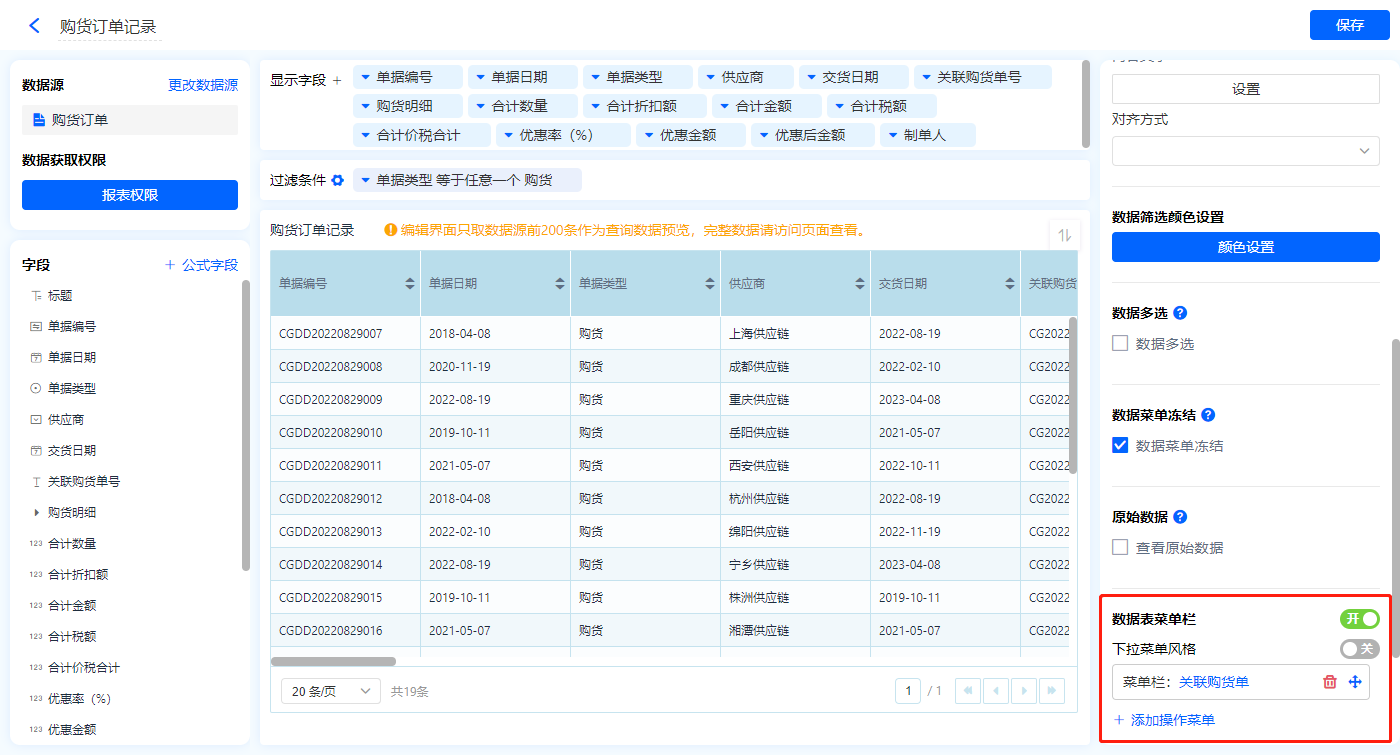This screenshot has width=1400, height=755.
Task: Open the 颜色设置 button
Action: [1245, 247]
